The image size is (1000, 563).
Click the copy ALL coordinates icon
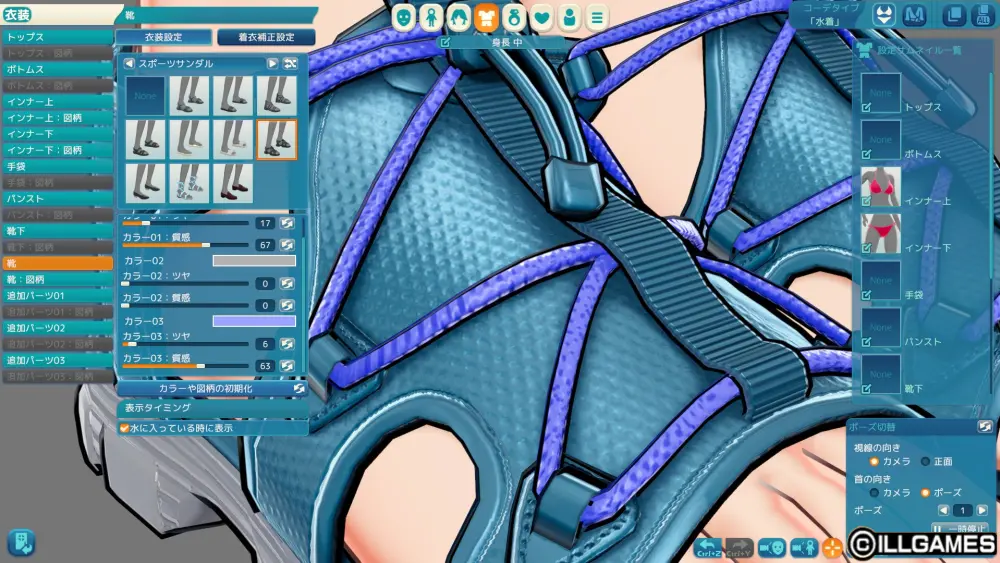coord(983,15)
